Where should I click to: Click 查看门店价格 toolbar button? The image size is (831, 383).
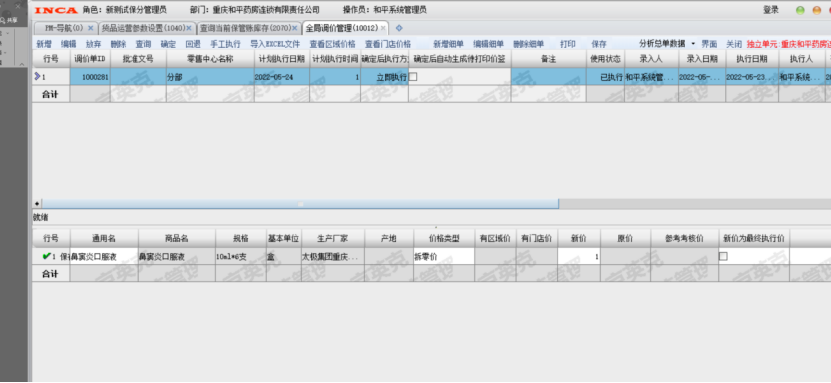[387, 44]
